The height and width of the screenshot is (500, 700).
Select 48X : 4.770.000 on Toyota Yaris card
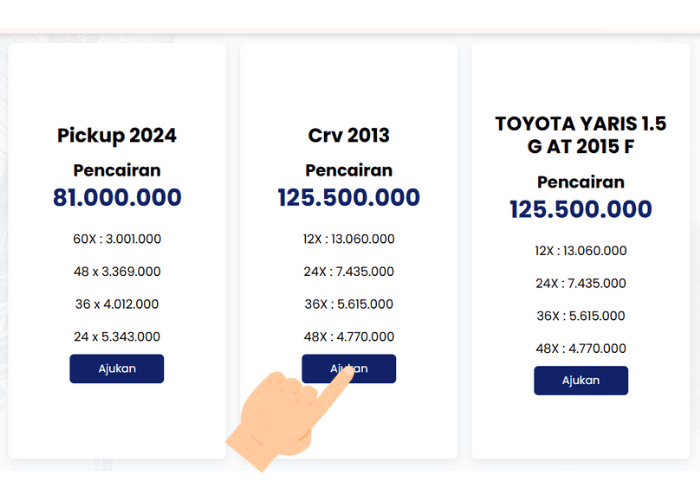580,348
